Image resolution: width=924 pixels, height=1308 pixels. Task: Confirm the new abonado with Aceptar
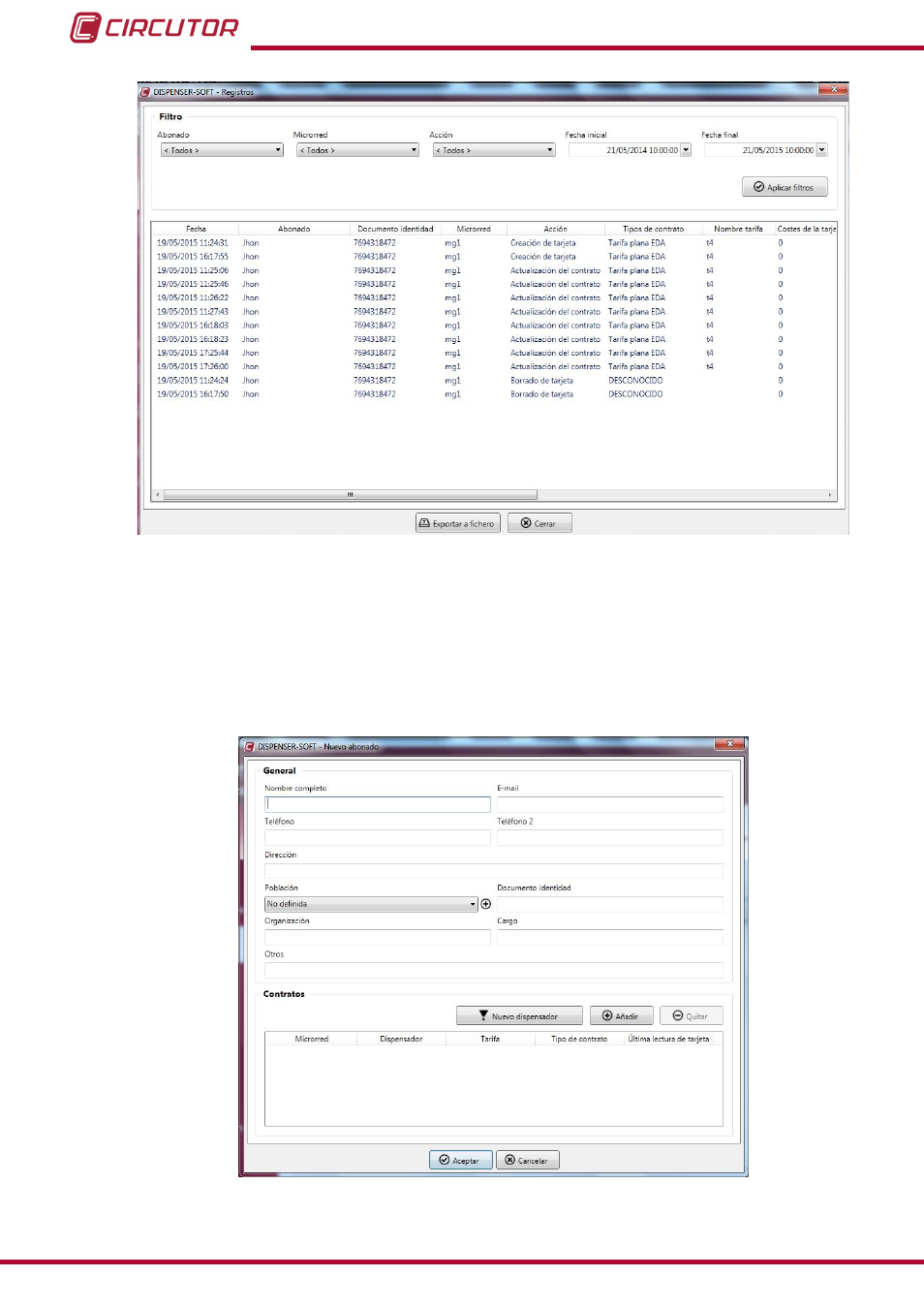[x=460, y=1161]
